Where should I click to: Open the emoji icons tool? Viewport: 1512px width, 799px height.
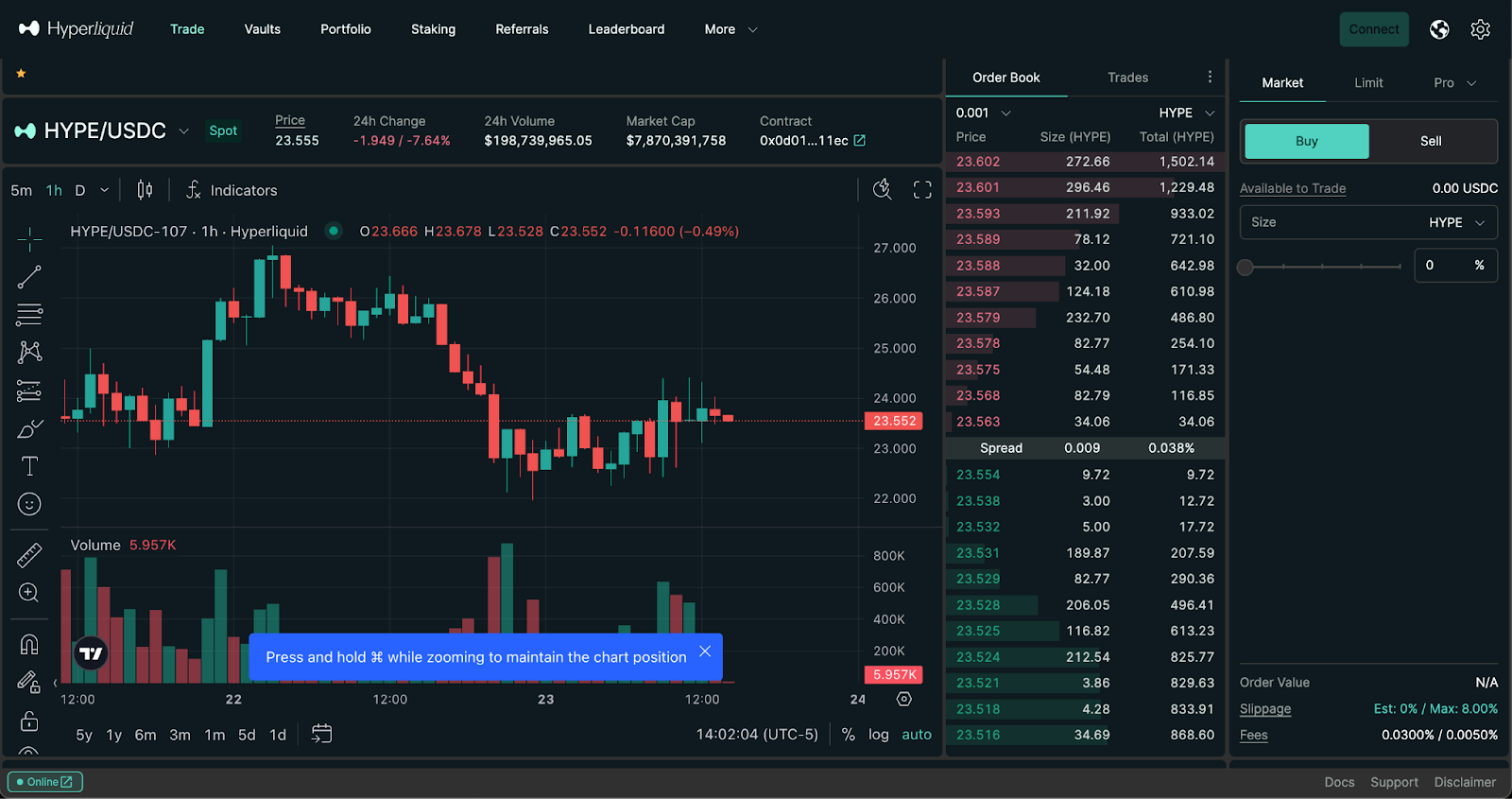[x=29, y=504]
